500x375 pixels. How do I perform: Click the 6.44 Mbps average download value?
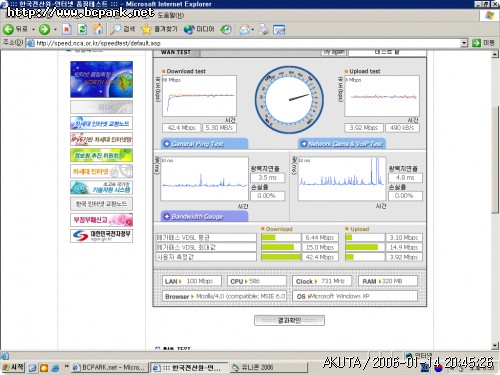320,237
